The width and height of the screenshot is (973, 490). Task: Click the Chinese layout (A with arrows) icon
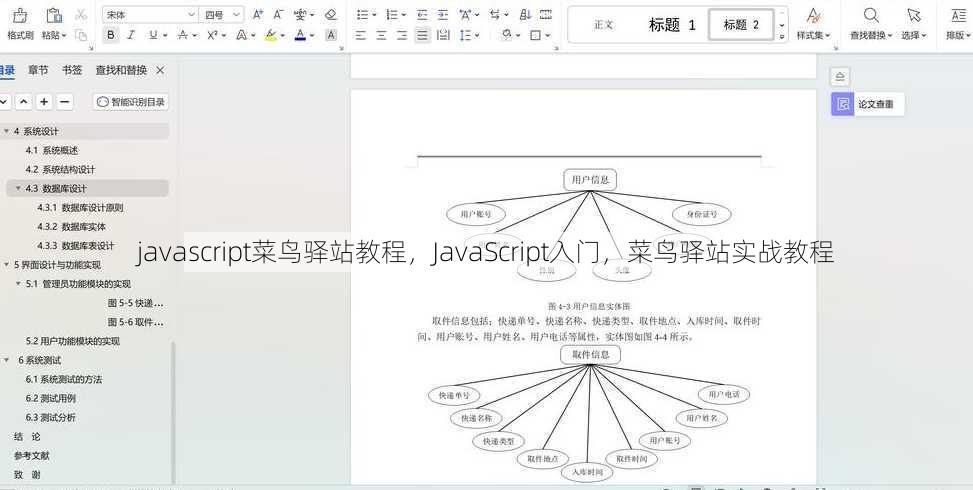(465, 14)
